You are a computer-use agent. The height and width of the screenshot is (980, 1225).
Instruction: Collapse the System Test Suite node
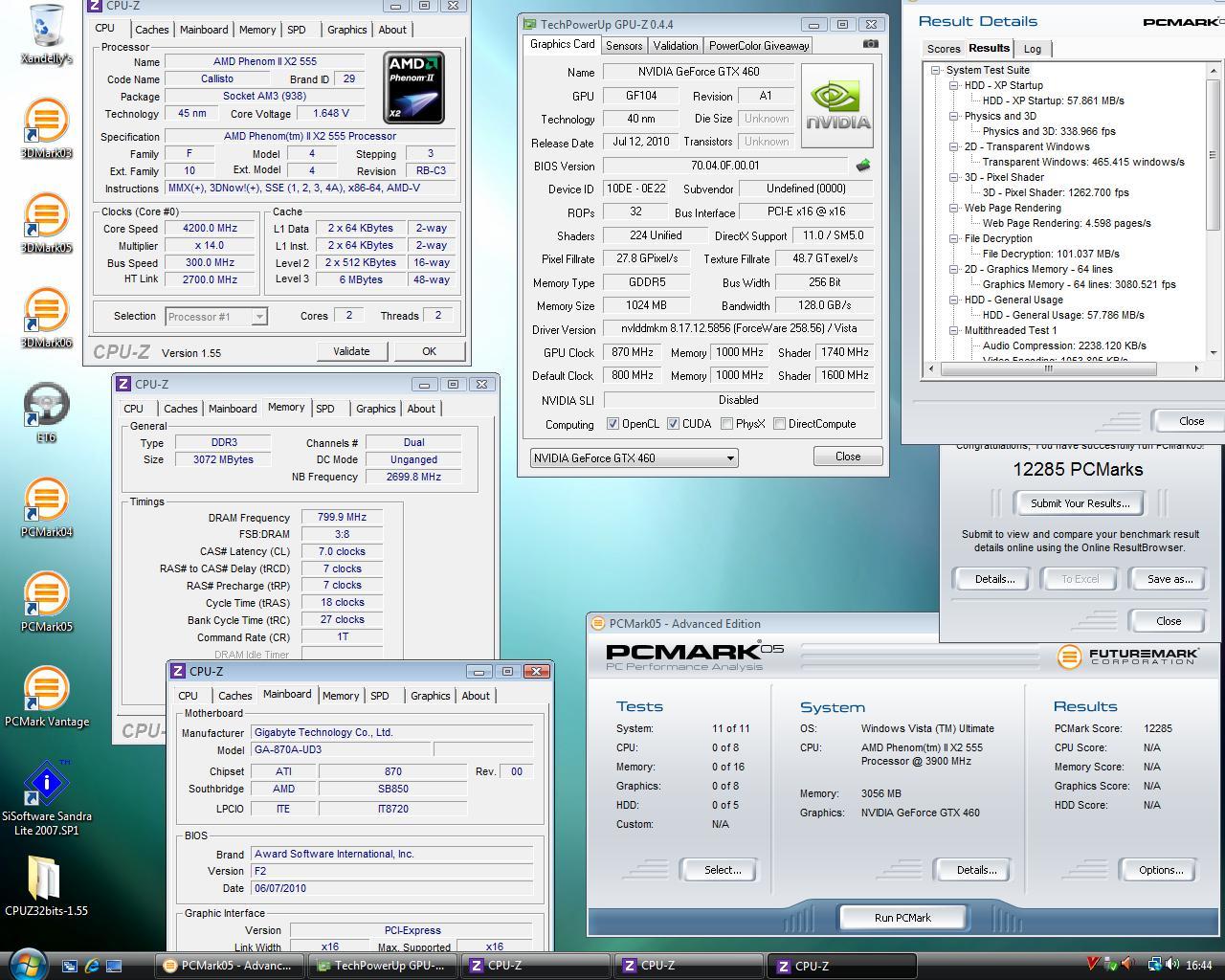935,70
